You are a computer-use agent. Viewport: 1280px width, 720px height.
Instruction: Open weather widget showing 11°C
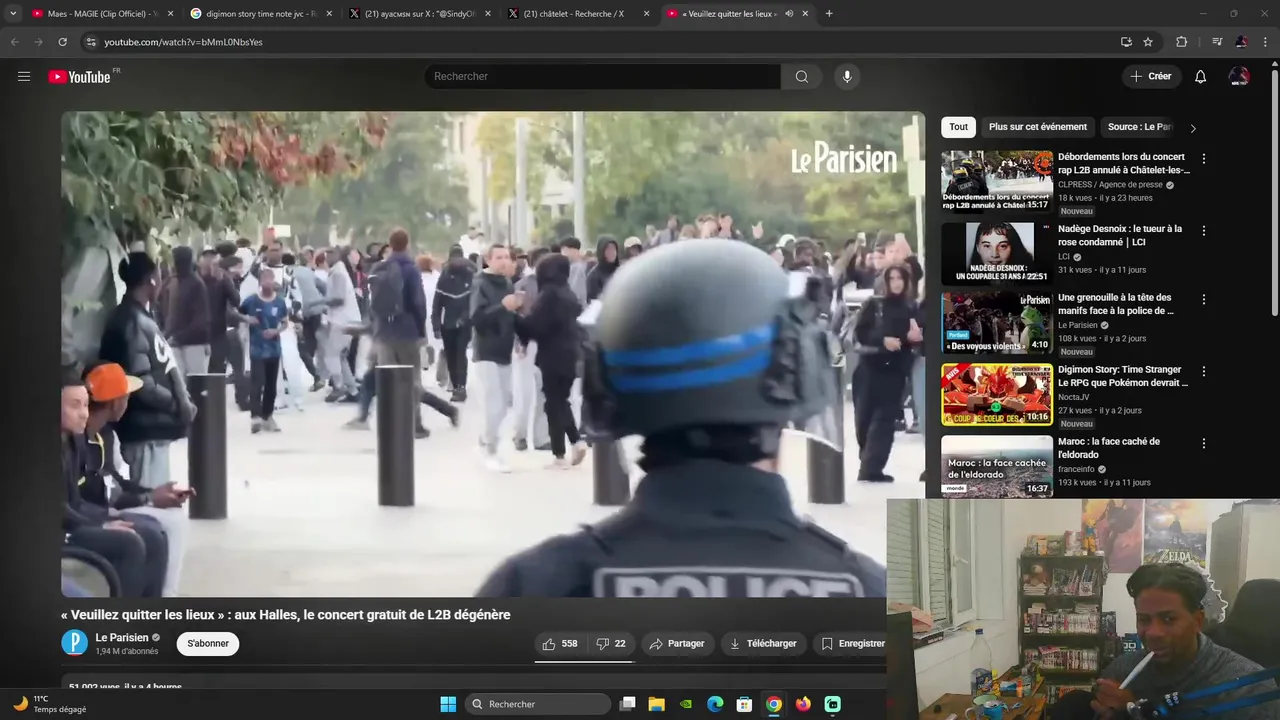coord(50,704)
